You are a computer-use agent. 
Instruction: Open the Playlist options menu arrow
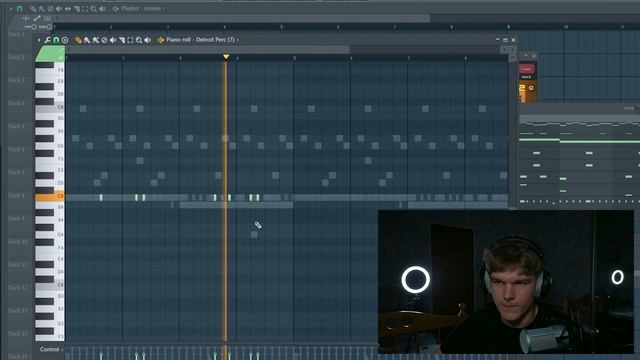pos(11,9)
